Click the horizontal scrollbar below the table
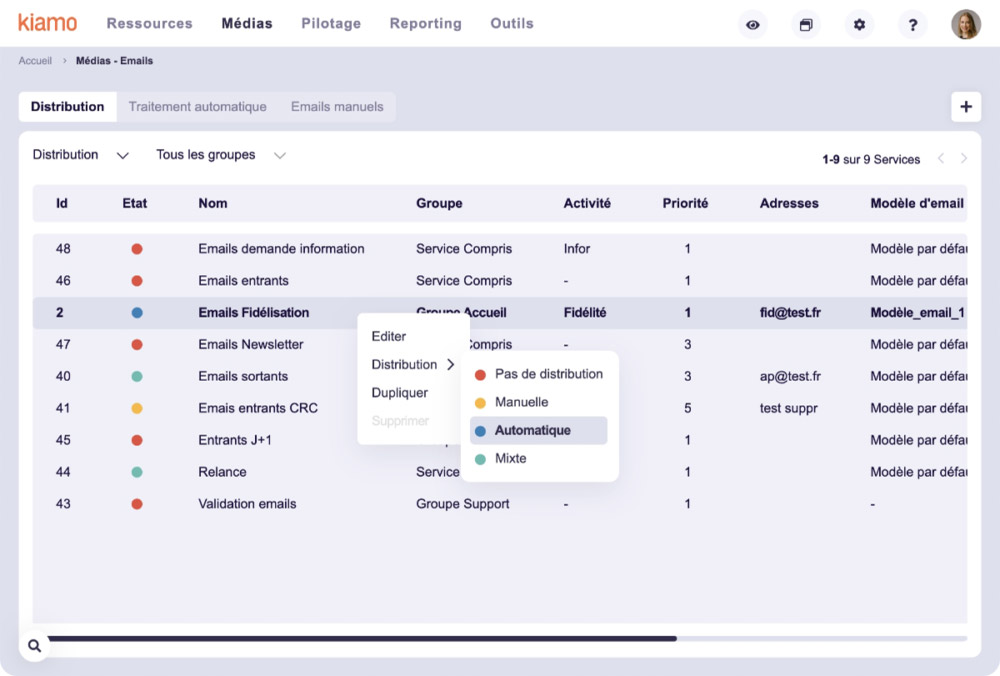The image size is (1000, 676). point(360,638)
